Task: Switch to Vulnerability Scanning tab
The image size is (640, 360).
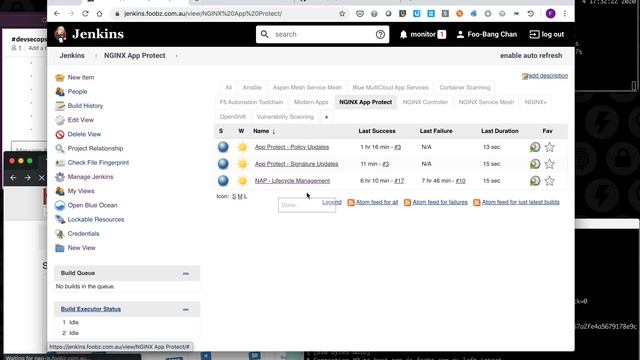Action: point(285,117)
